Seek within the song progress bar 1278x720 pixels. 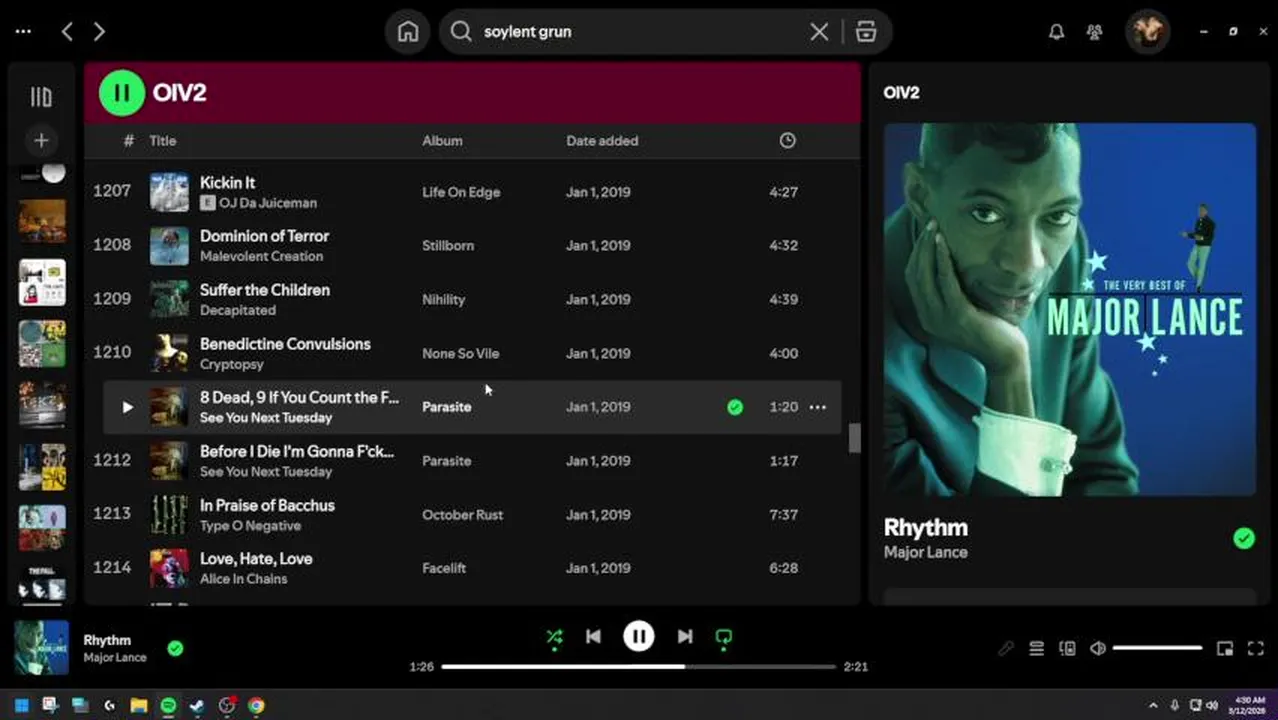click(639, 667)
